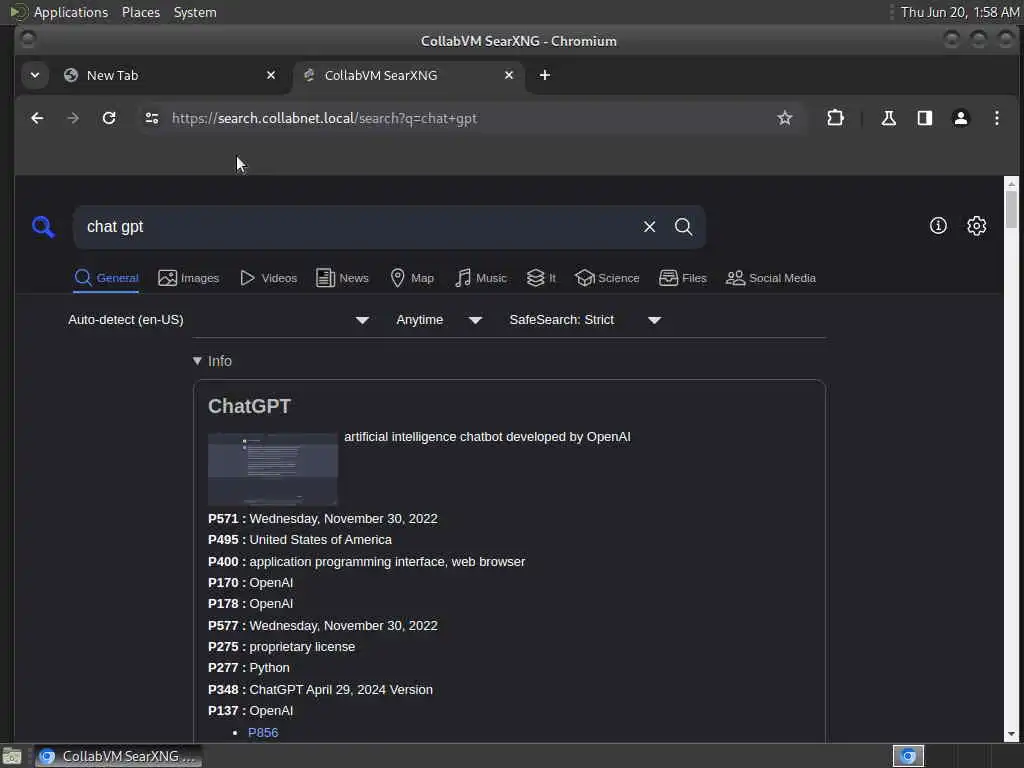Switch to the Music category

point(481,278)
